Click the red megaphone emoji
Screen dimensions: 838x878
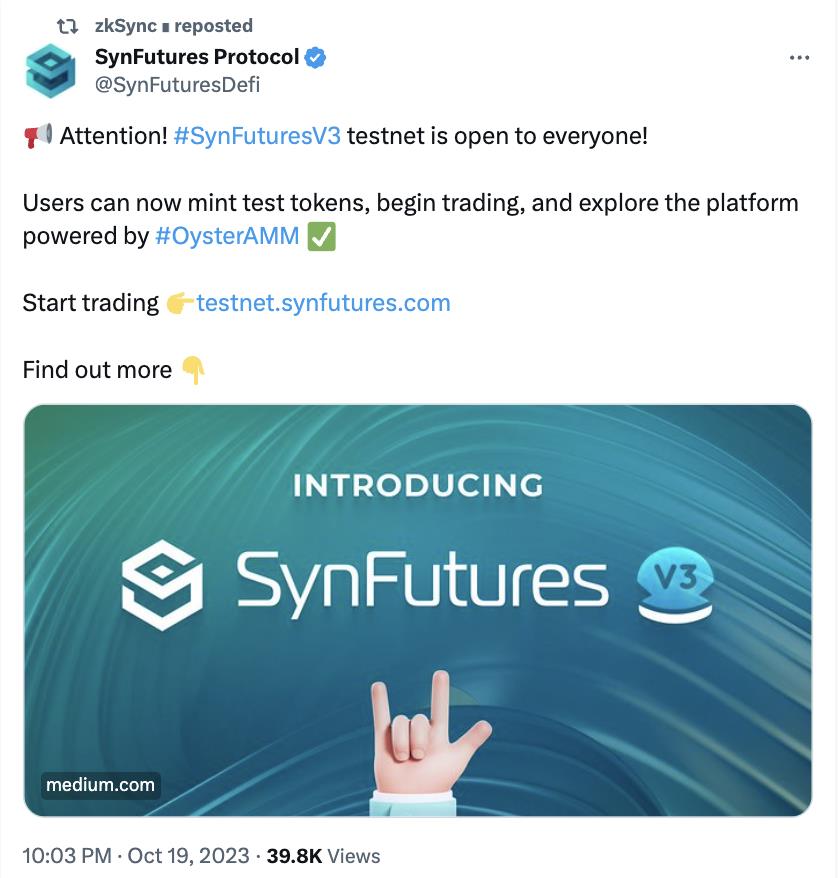click(37, 136)
